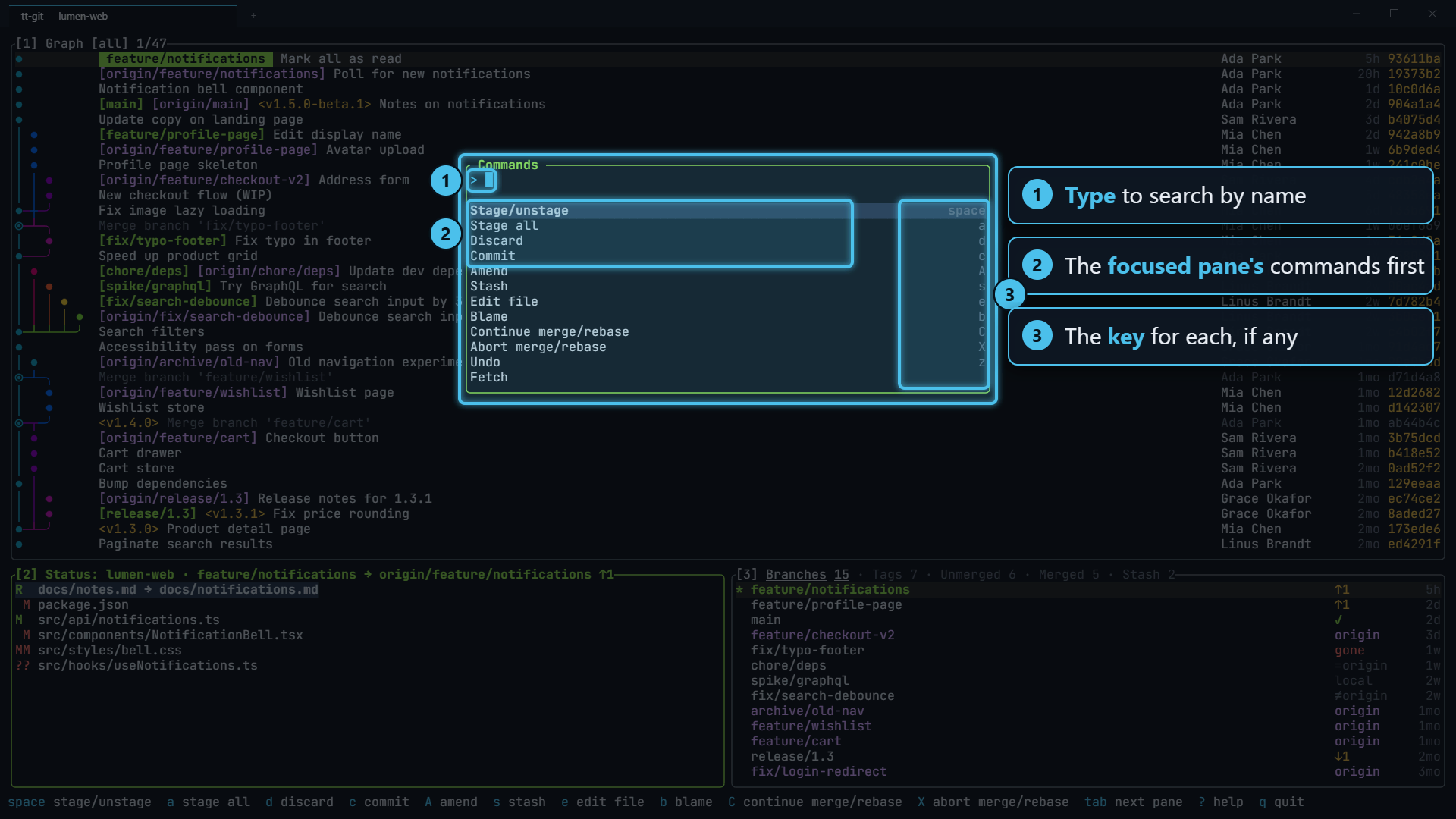Select Abort merge/rebase command
This screenshot has width=1456, height=819.
(728, 347)
